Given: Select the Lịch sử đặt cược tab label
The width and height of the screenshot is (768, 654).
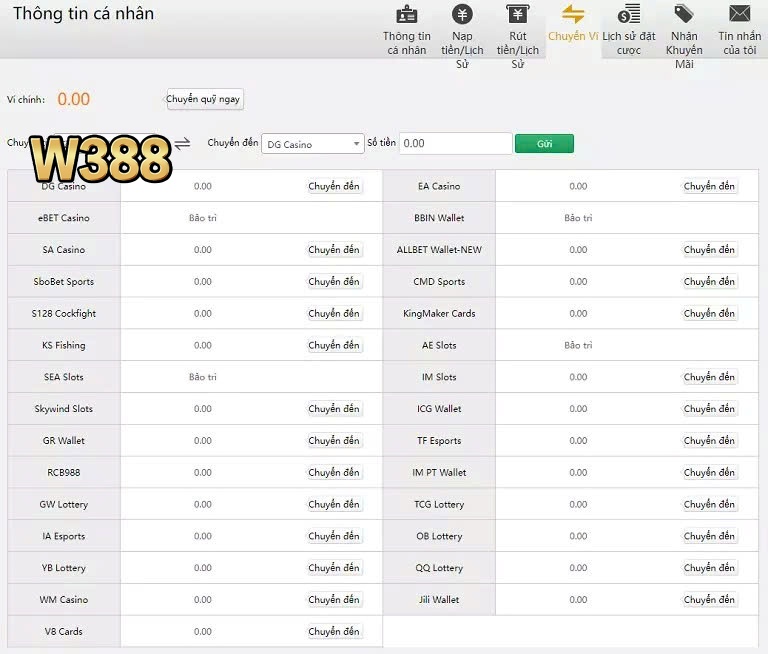Looking at the screenshot, I should [629, 43].
